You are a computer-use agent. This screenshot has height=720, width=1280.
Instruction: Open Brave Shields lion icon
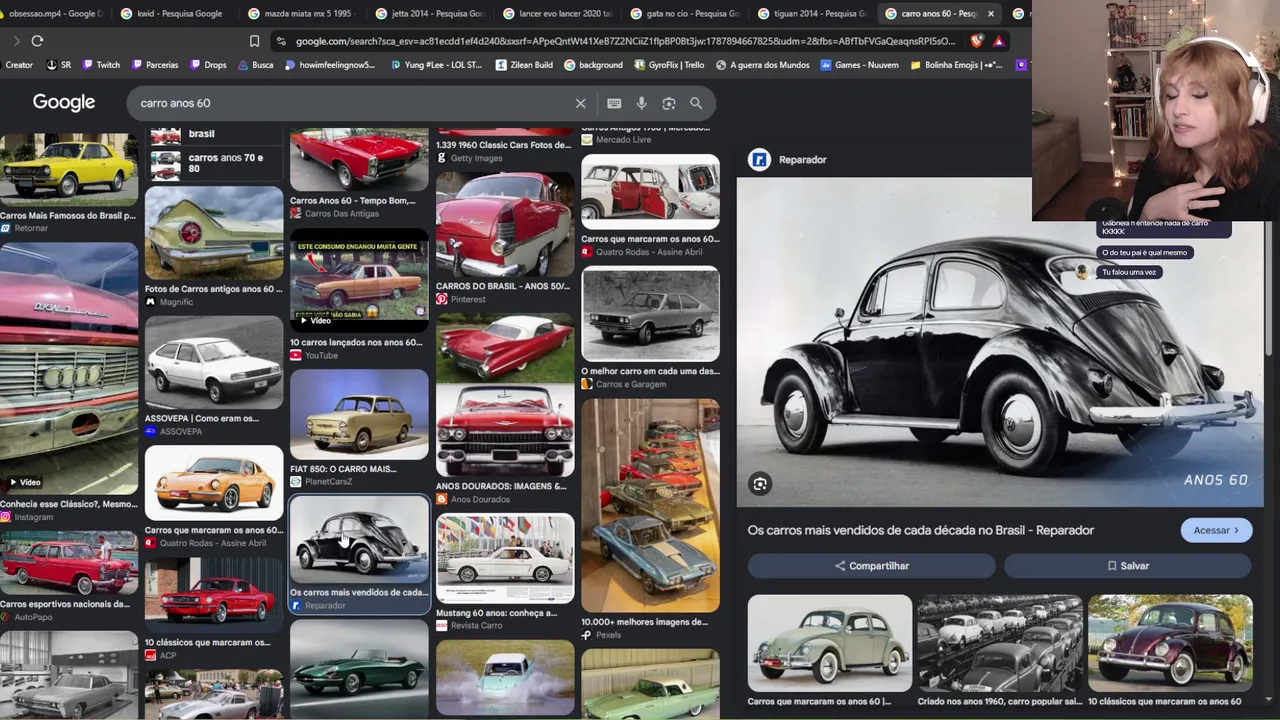point(977,41)
